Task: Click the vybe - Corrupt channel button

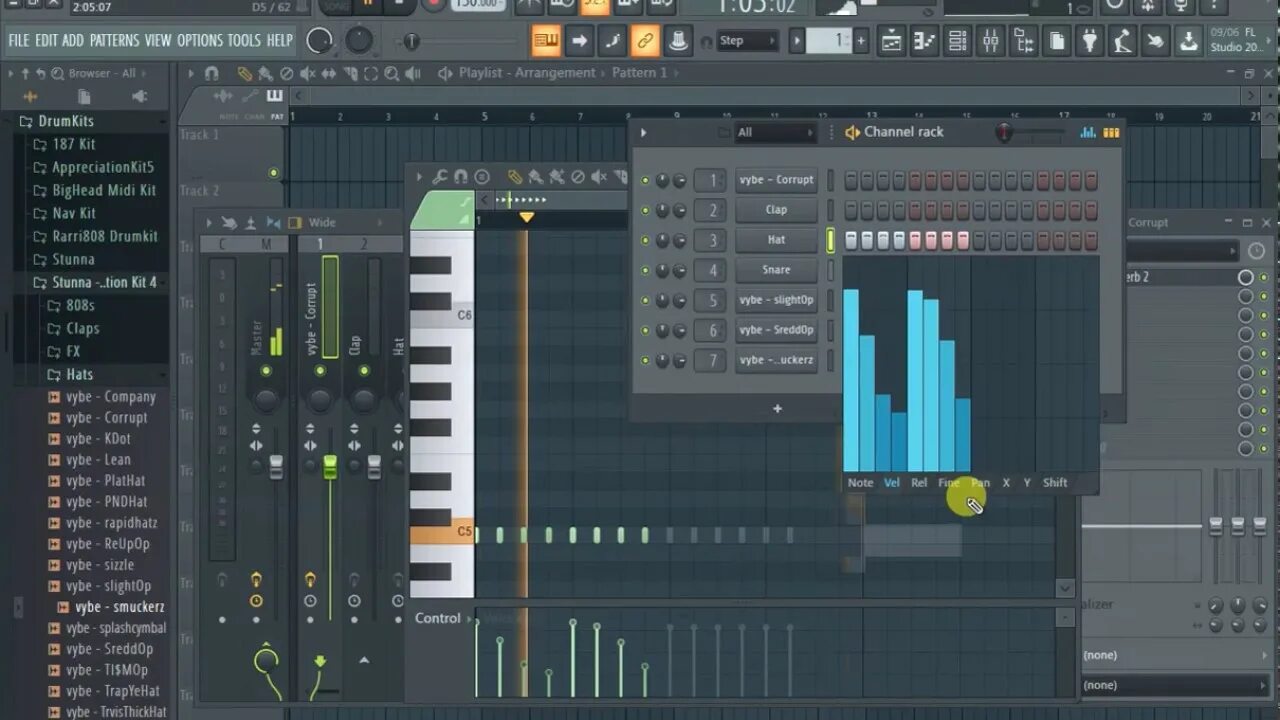Action: [x=777, y=180]
